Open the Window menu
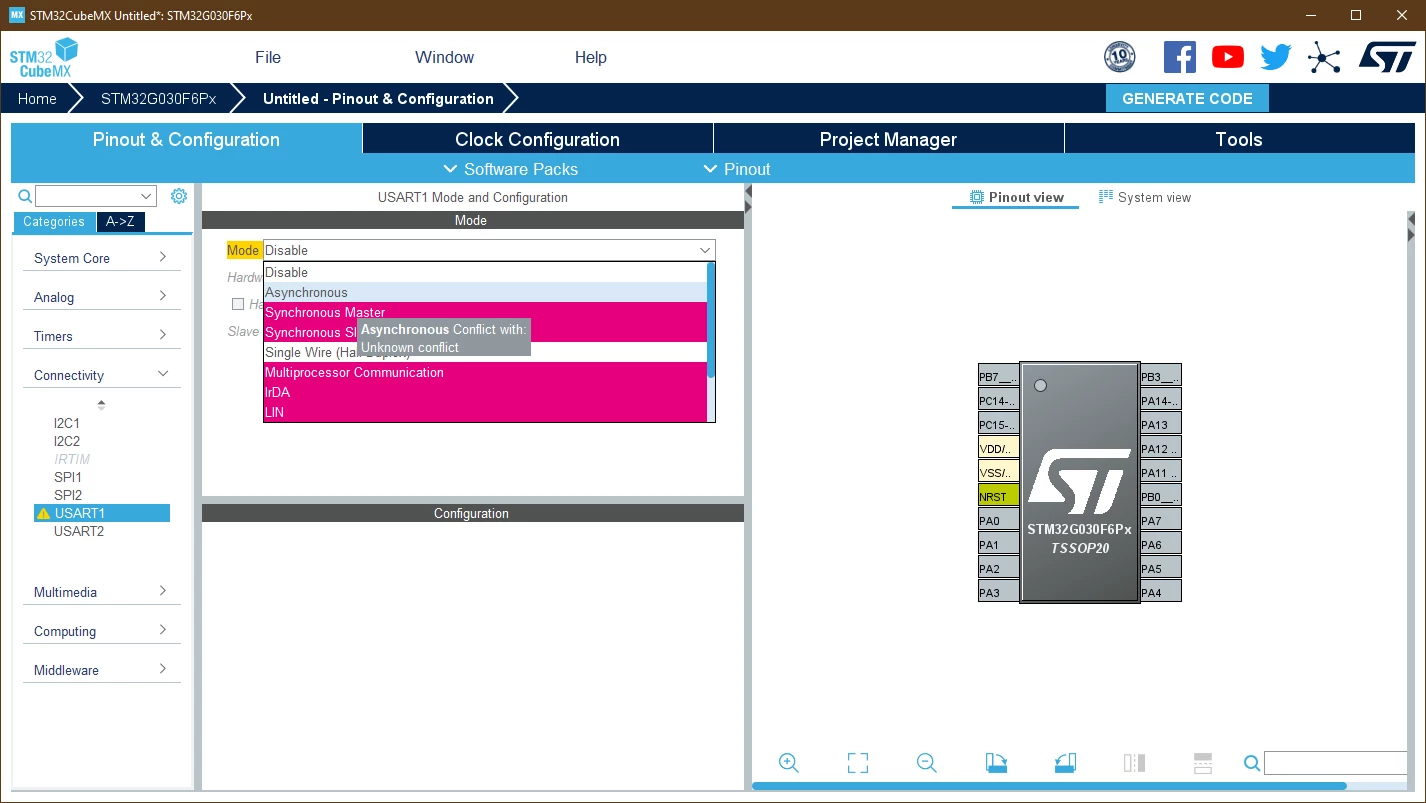 [x=445, y=57]
